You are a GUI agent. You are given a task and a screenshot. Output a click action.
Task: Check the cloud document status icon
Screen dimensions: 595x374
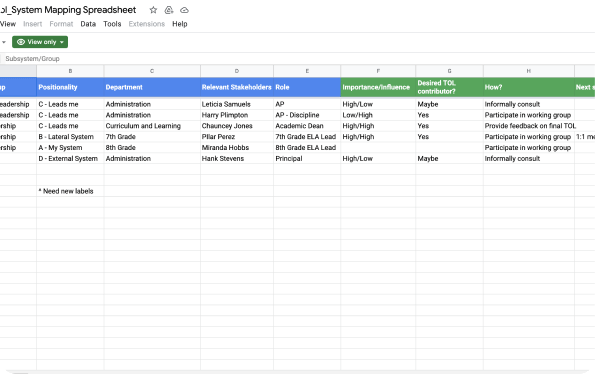184,10
